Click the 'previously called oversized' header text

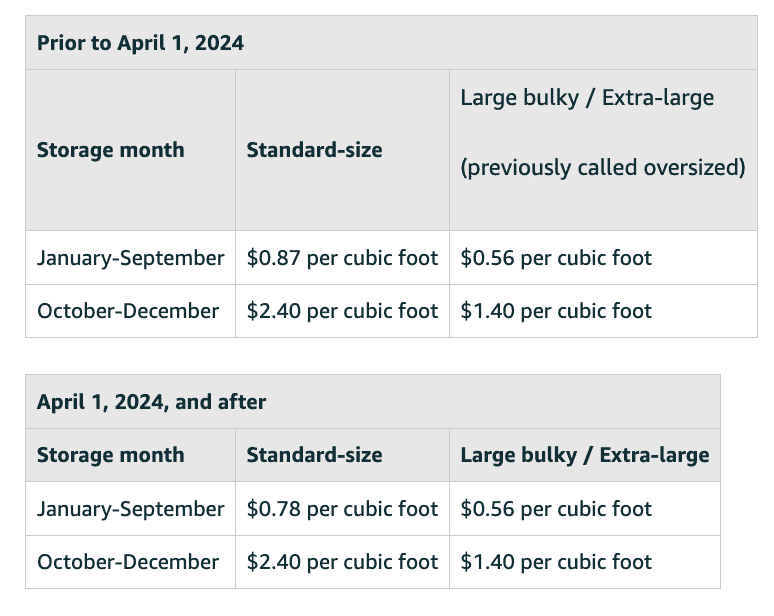(x=603, y=168)
